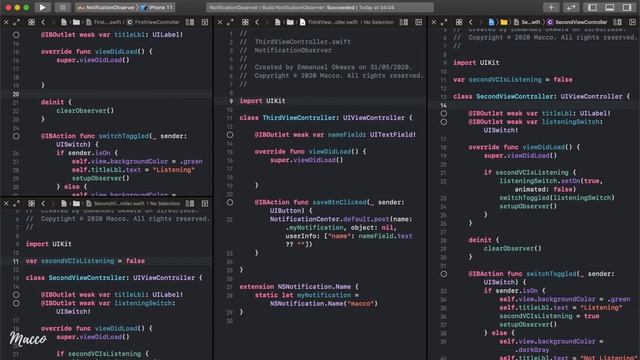Add an editor from right SecondViewController pane
Image resolution: width=640 pixels, height=360 pixels.
point(632,22)
